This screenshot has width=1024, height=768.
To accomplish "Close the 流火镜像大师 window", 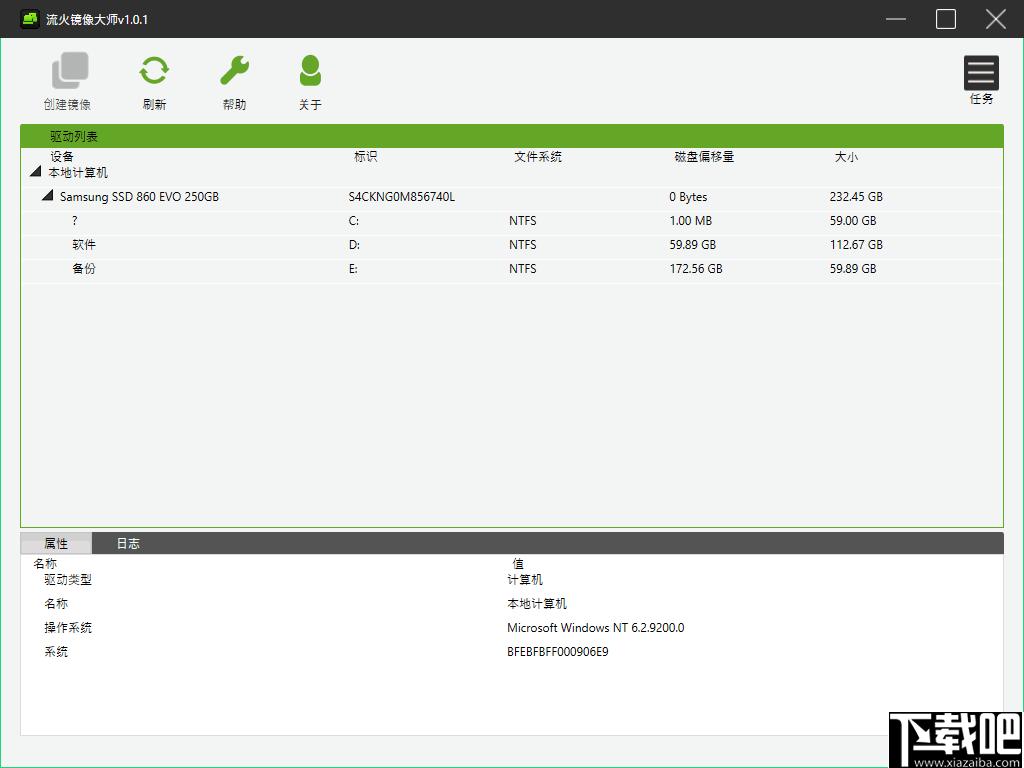I will tap(995, 19).
